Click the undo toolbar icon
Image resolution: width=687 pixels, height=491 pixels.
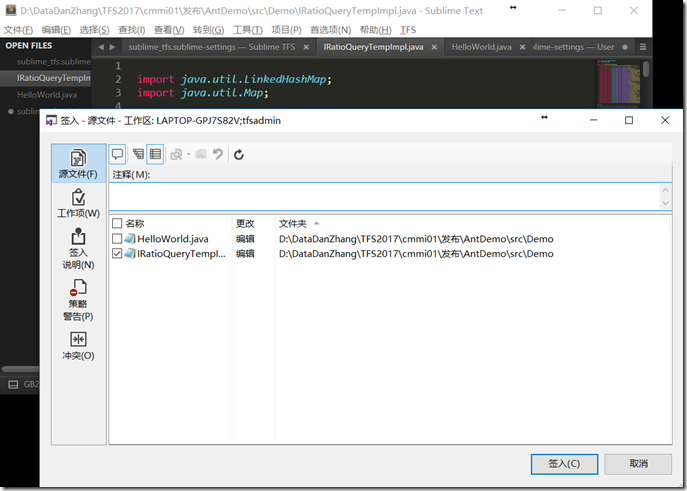(218, 154)
